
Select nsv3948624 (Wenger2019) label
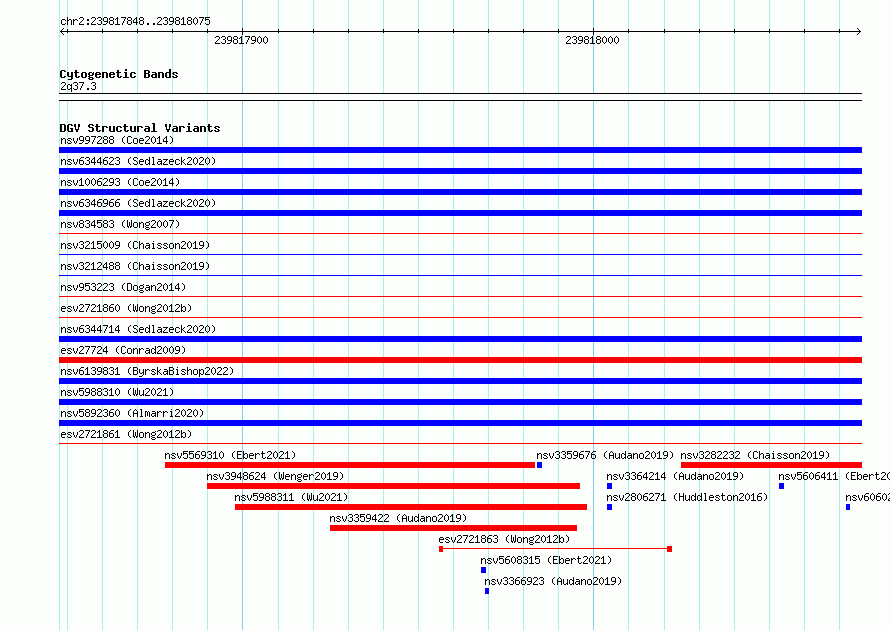[x=275, y=476]
